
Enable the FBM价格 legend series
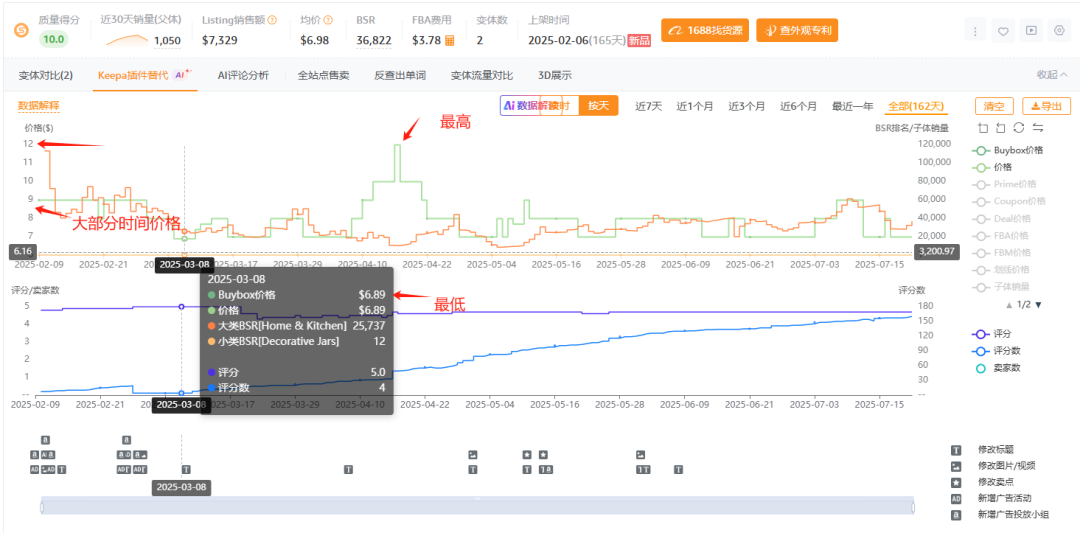pyautogui.click(x=1001, y=252)
